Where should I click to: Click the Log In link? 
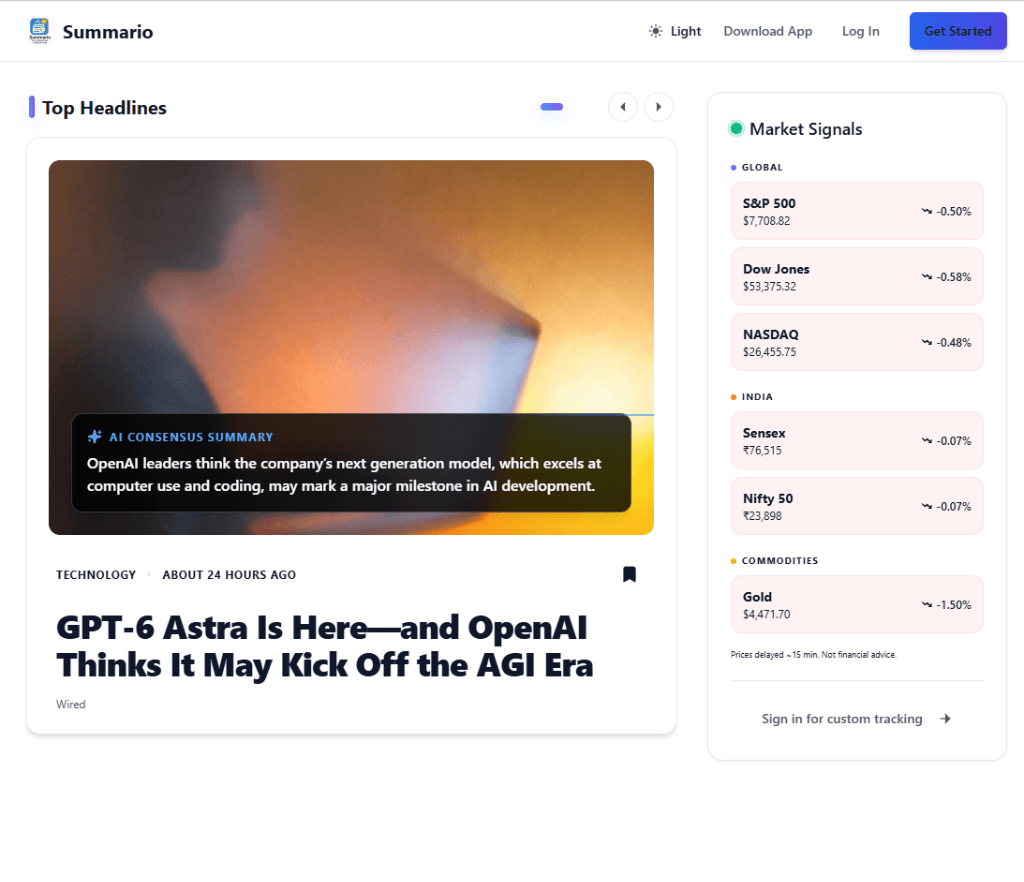coord(860,31)
